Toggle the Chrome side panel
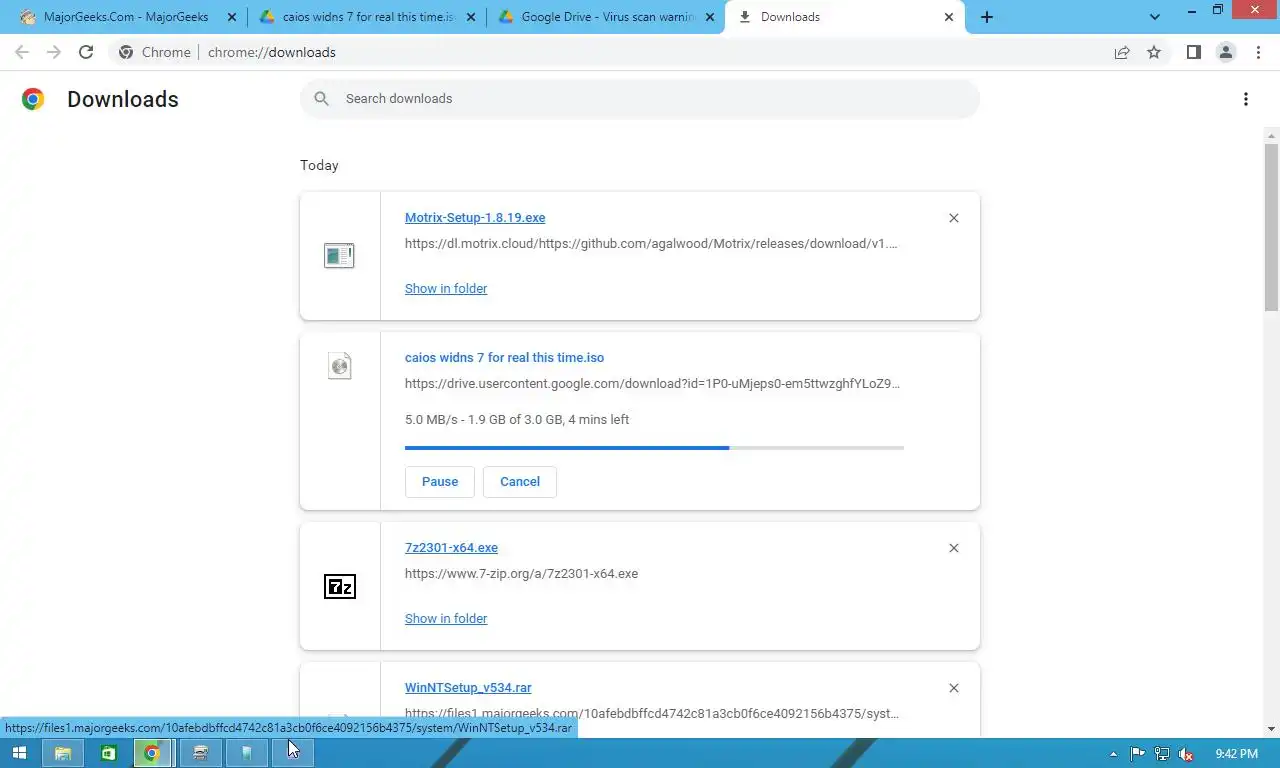The image size is (1280, 768). tap(1193, 52)
